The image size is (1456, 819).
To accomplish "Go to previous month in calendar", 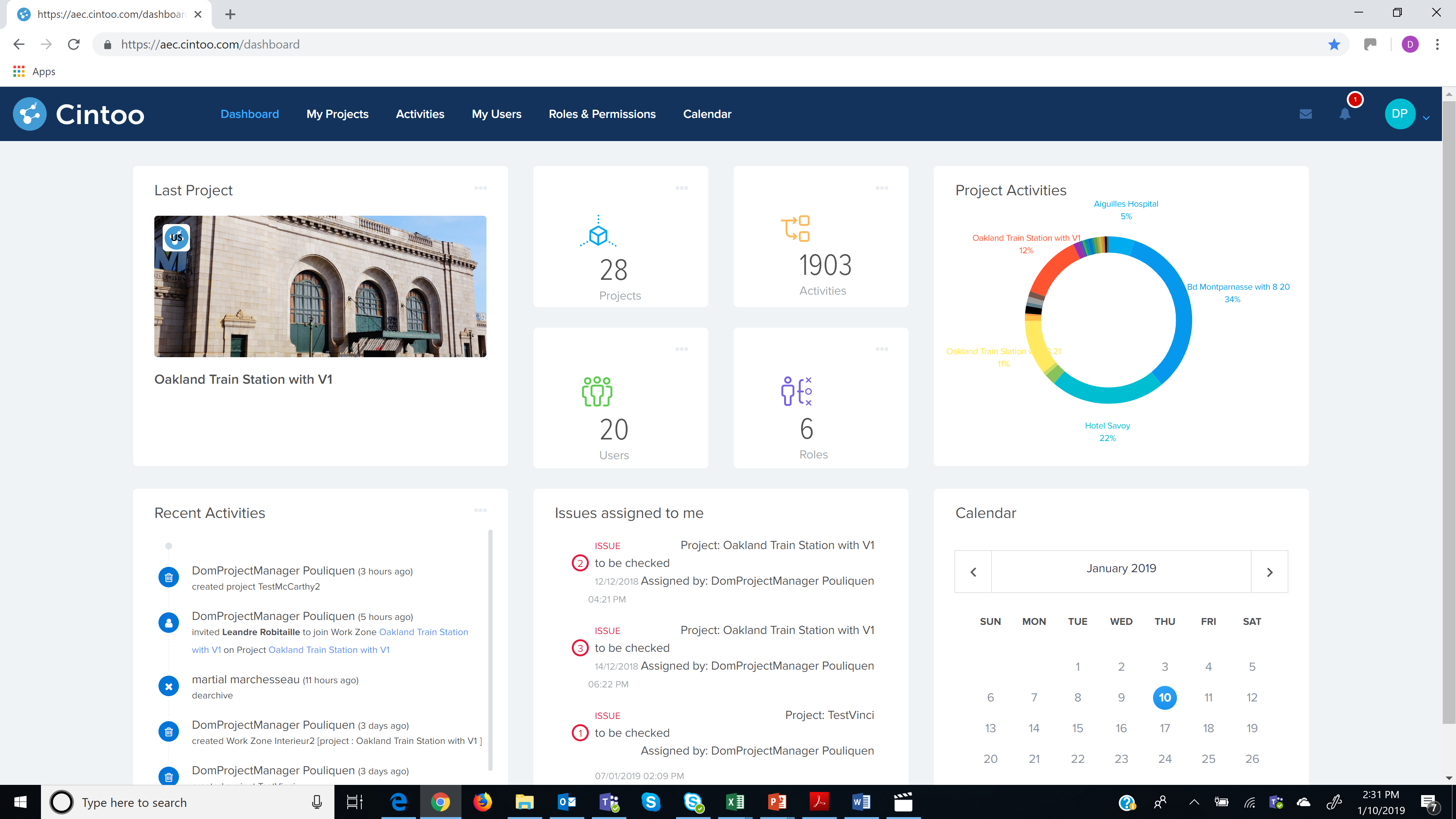I will (x=973, y=572).
